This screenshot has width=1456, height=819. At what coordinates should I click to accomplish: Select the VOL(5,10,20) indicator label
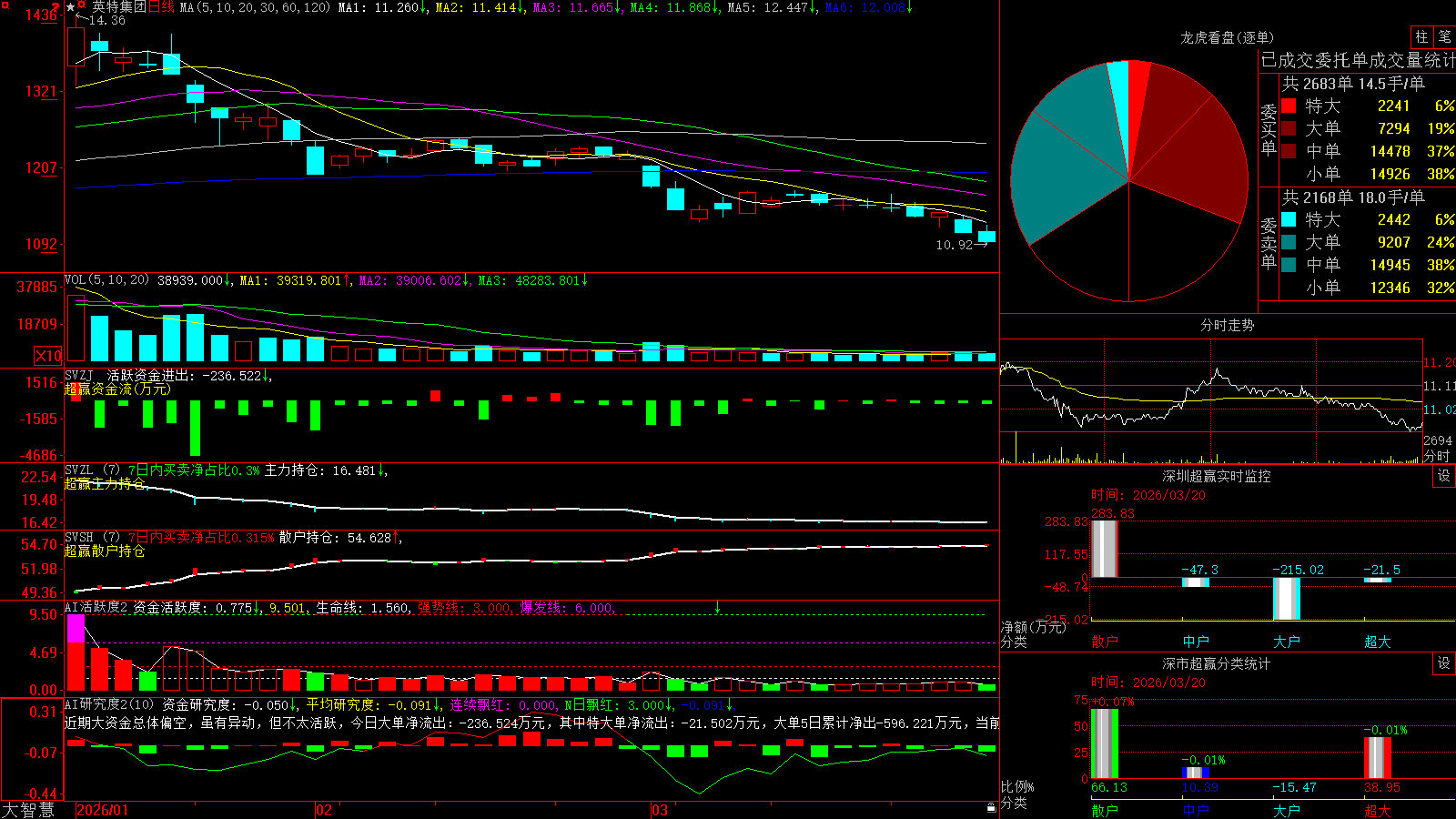tap(106, 280)
